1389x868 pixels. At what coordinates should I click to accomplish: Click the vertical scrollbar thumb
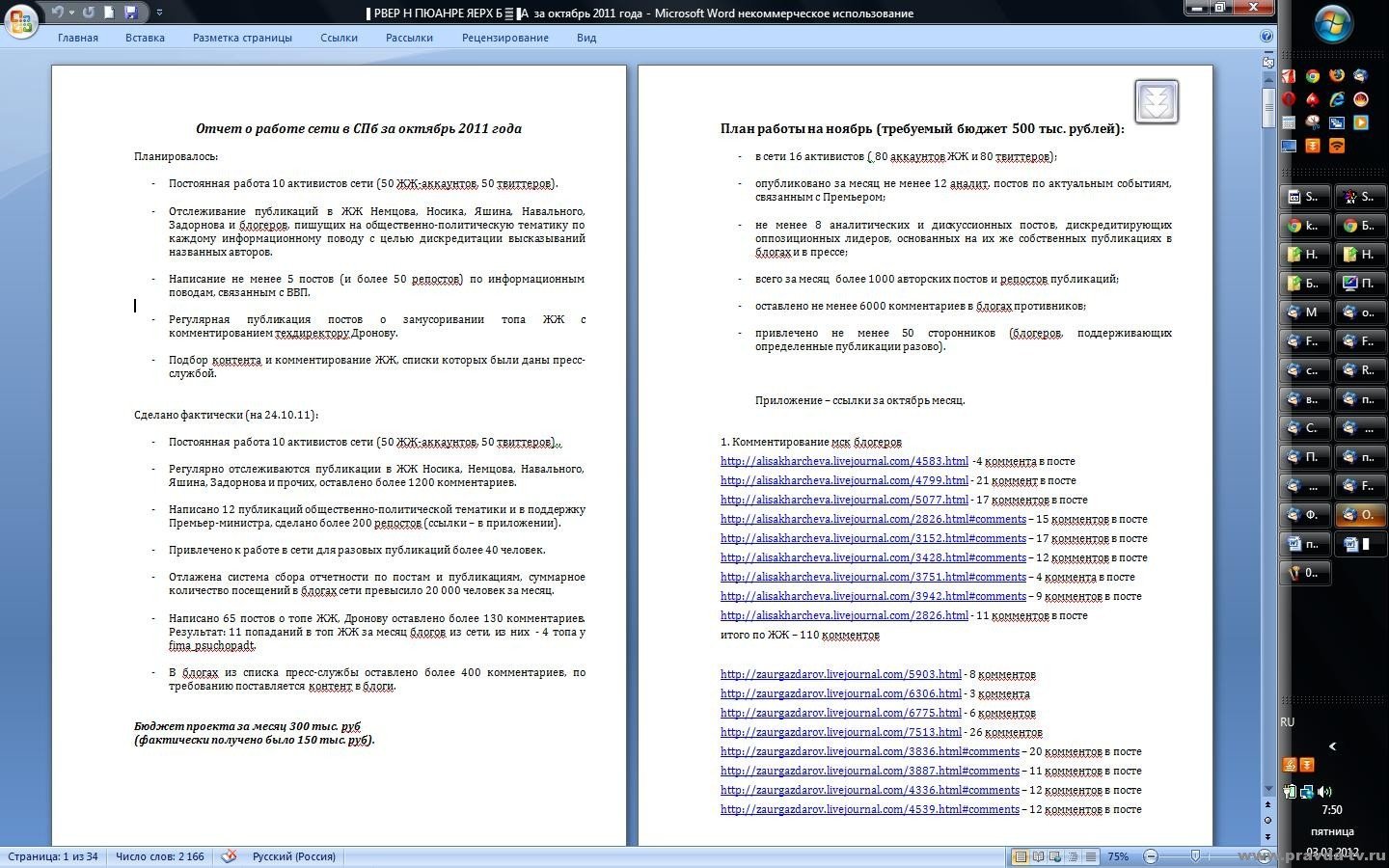click(1268, 107)
